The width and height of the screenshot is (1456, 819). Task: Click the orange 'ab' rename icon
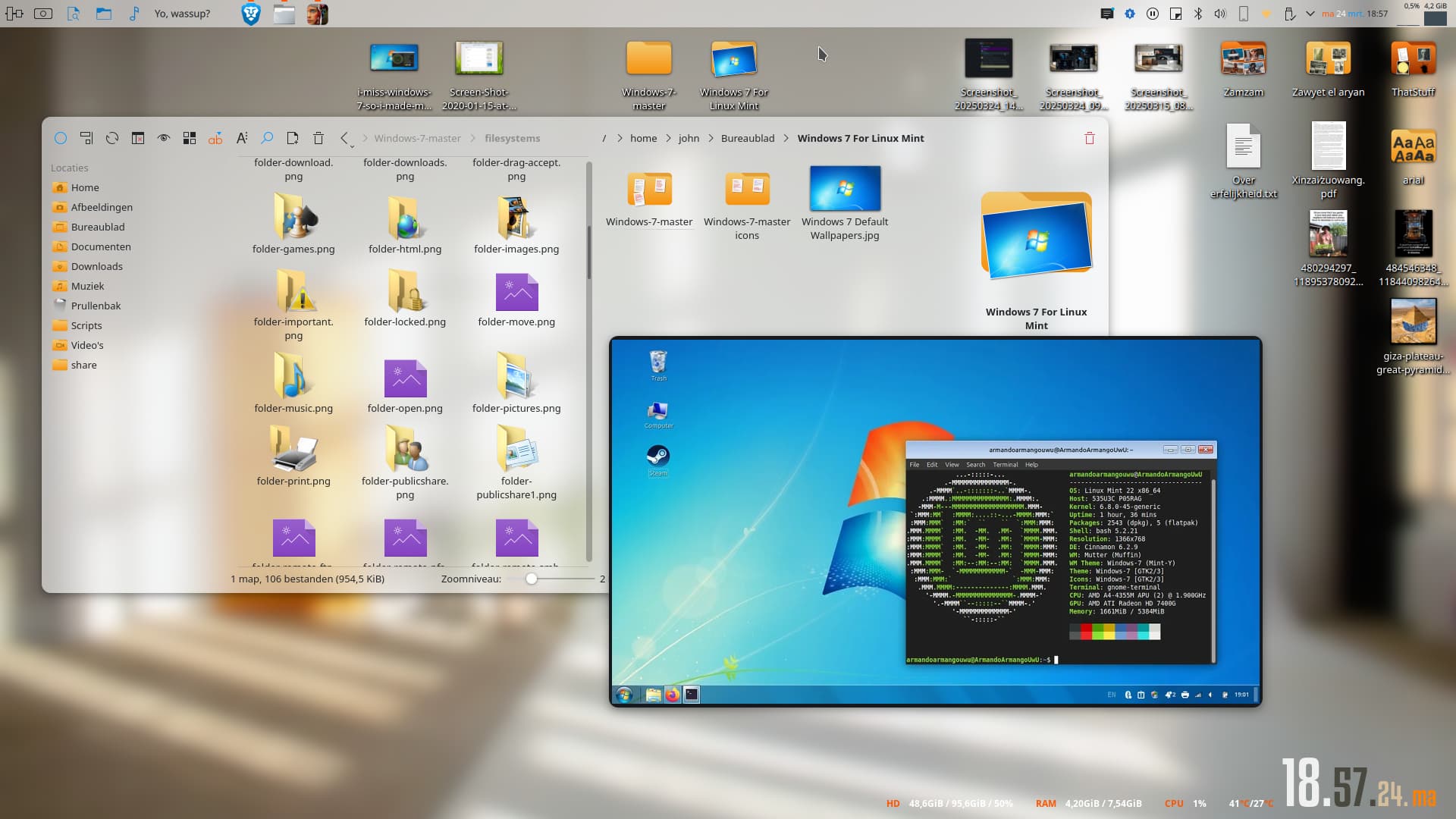(x=215, y=138)
